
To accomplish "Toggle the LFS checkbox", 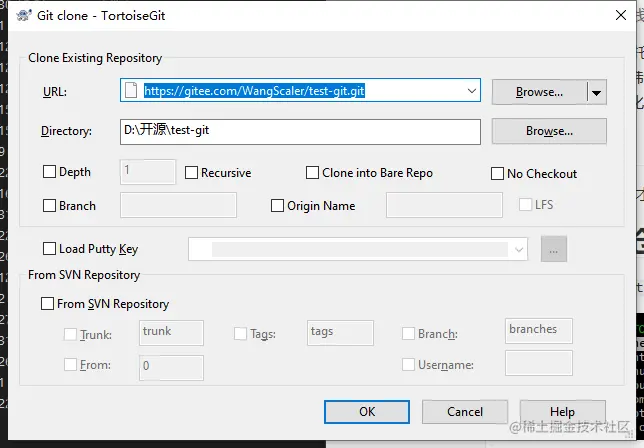I will (525, 204).
